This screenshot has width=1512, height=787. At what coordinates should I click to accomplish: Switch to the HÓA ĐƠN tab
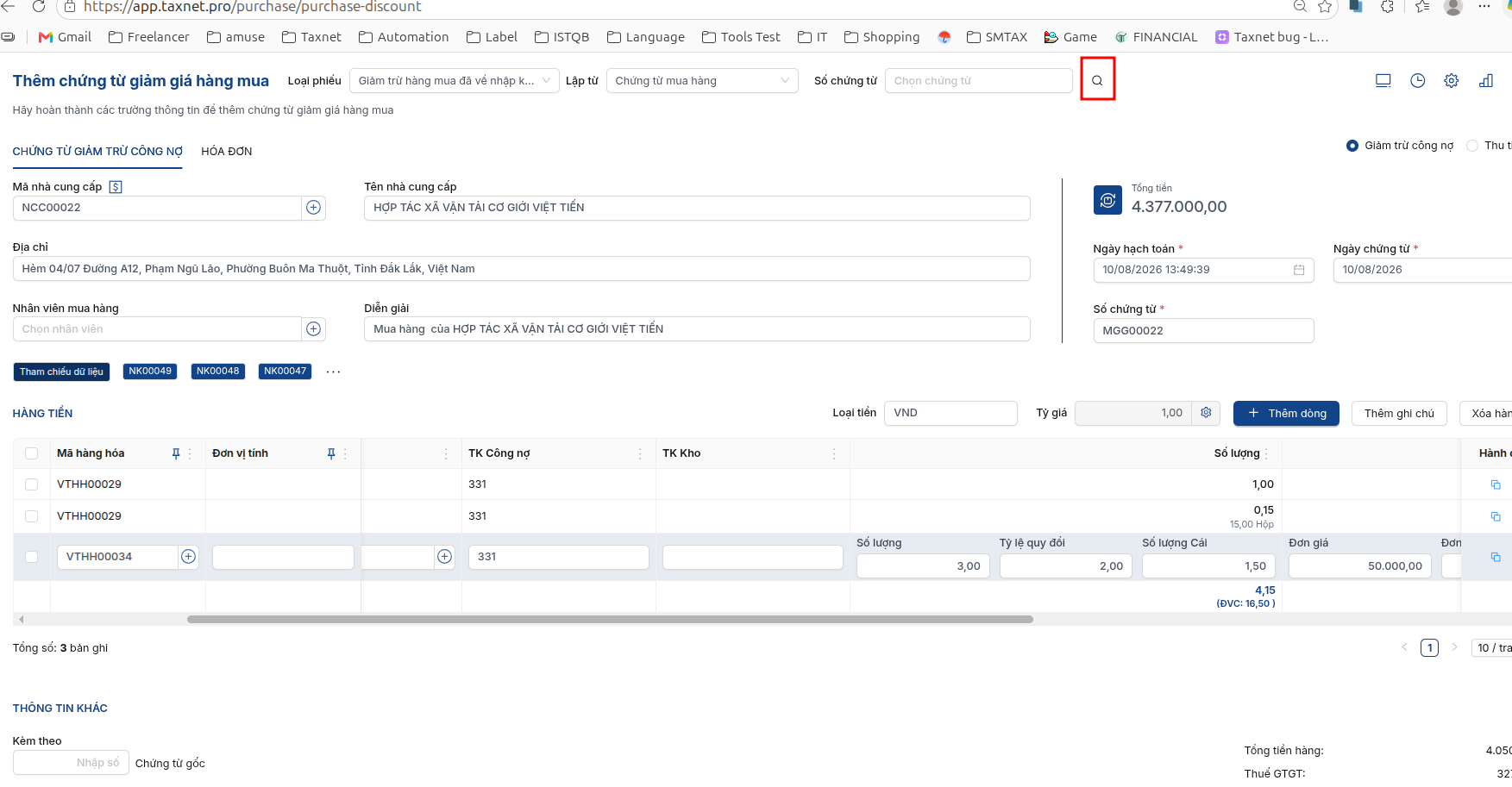(227, 152)
